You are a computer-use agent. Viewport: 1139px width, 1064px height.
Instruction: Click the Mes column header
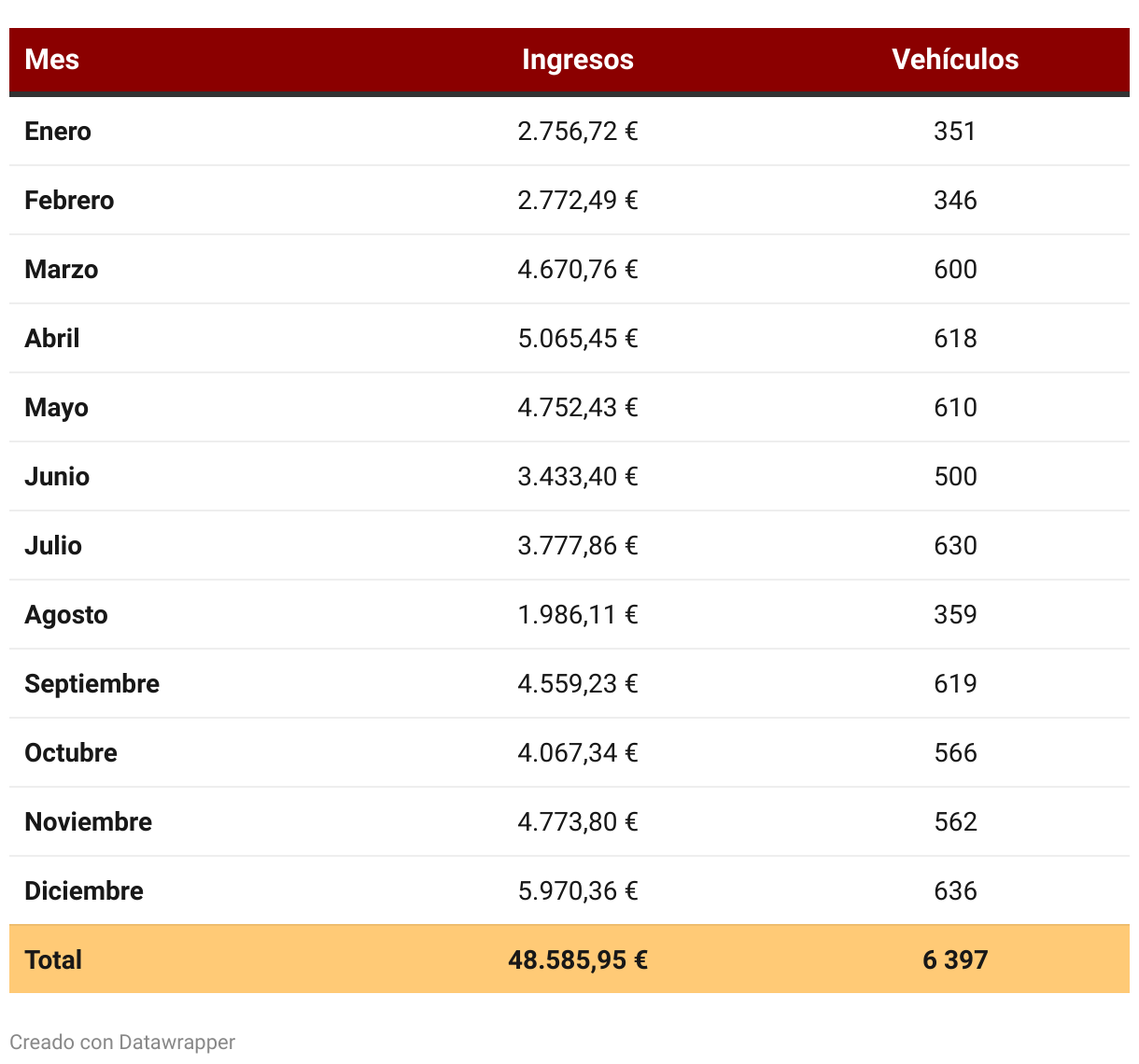(52, 60)
